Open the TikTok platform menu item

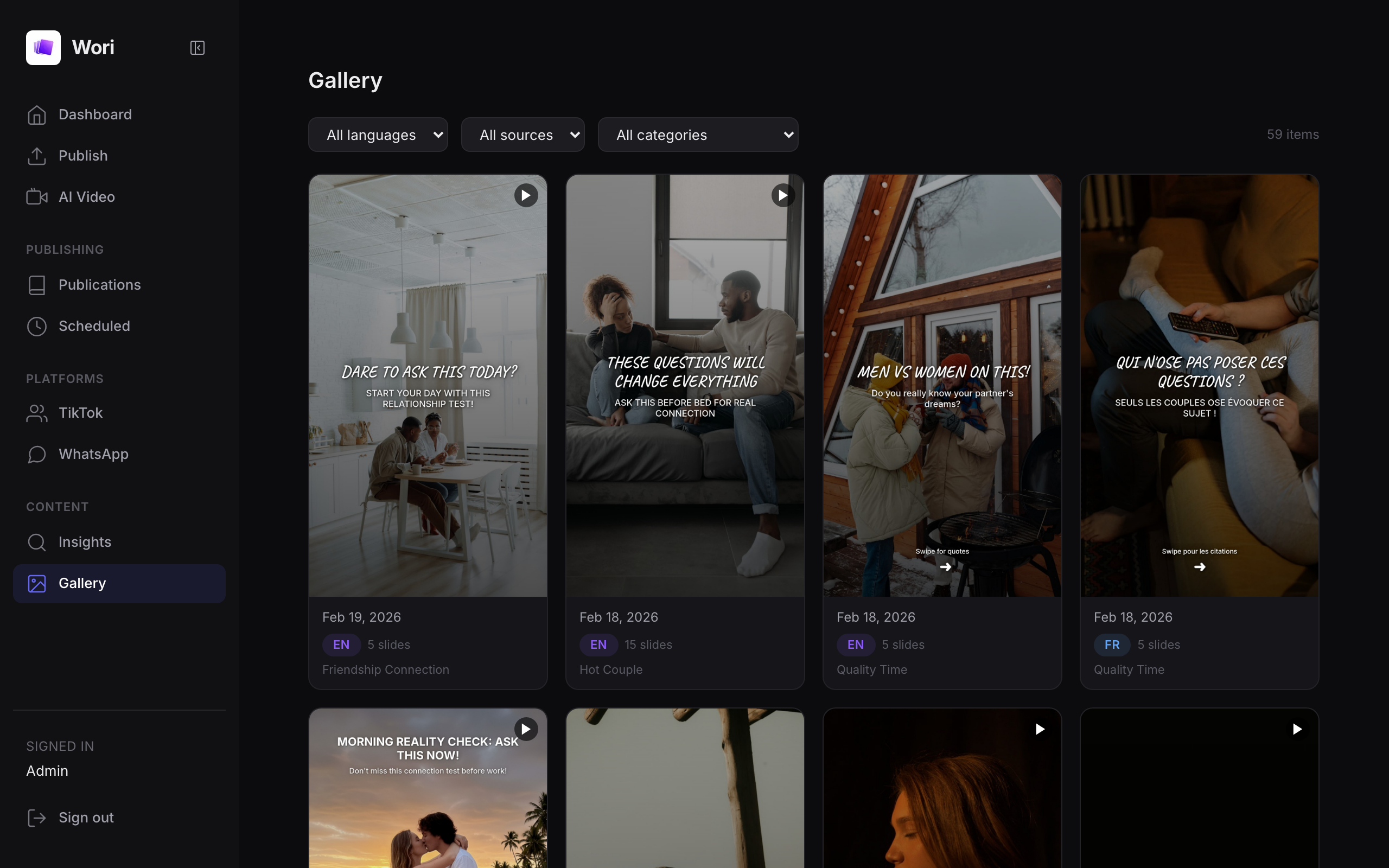tap(80, 413)
